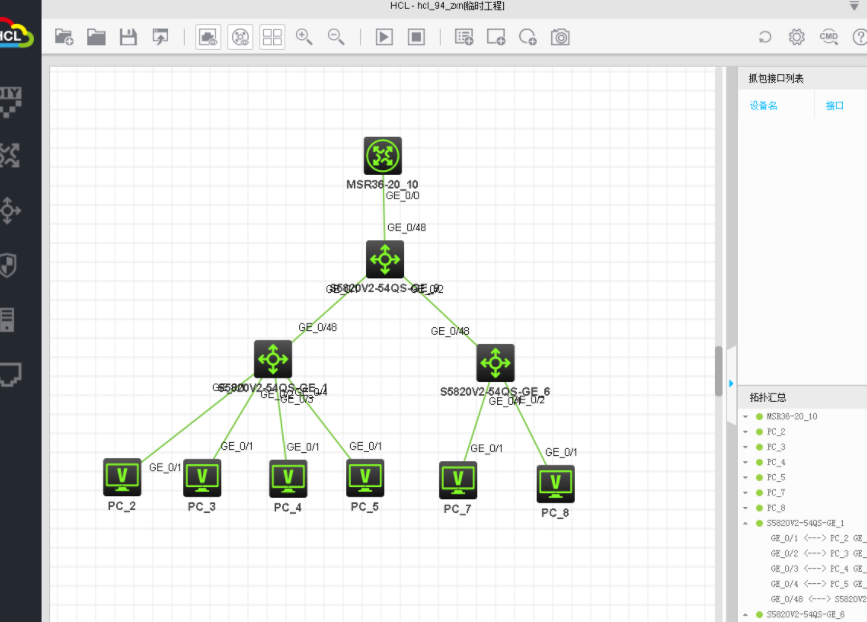Click the GE_0/48 label near core switch

pos(406,227)
